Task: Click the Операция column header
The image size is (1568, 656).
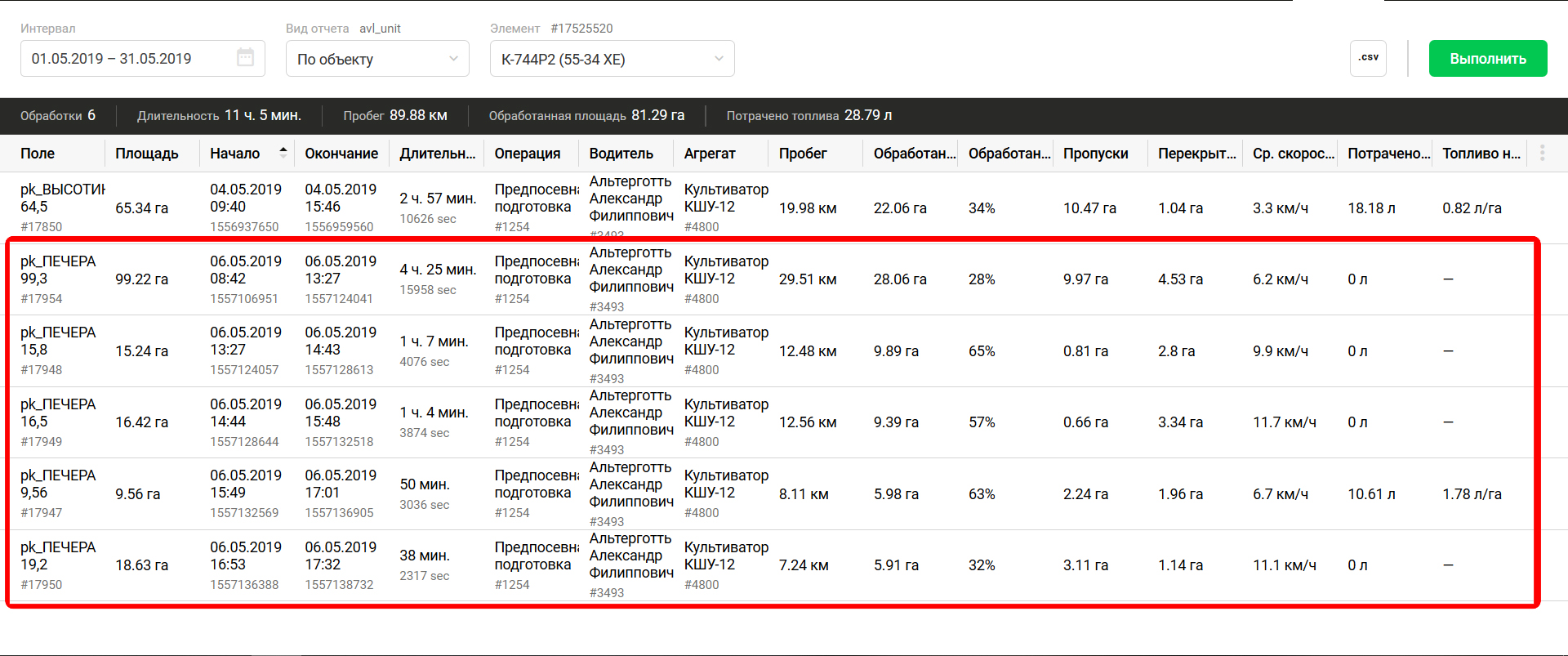Action: pos(527,154)
